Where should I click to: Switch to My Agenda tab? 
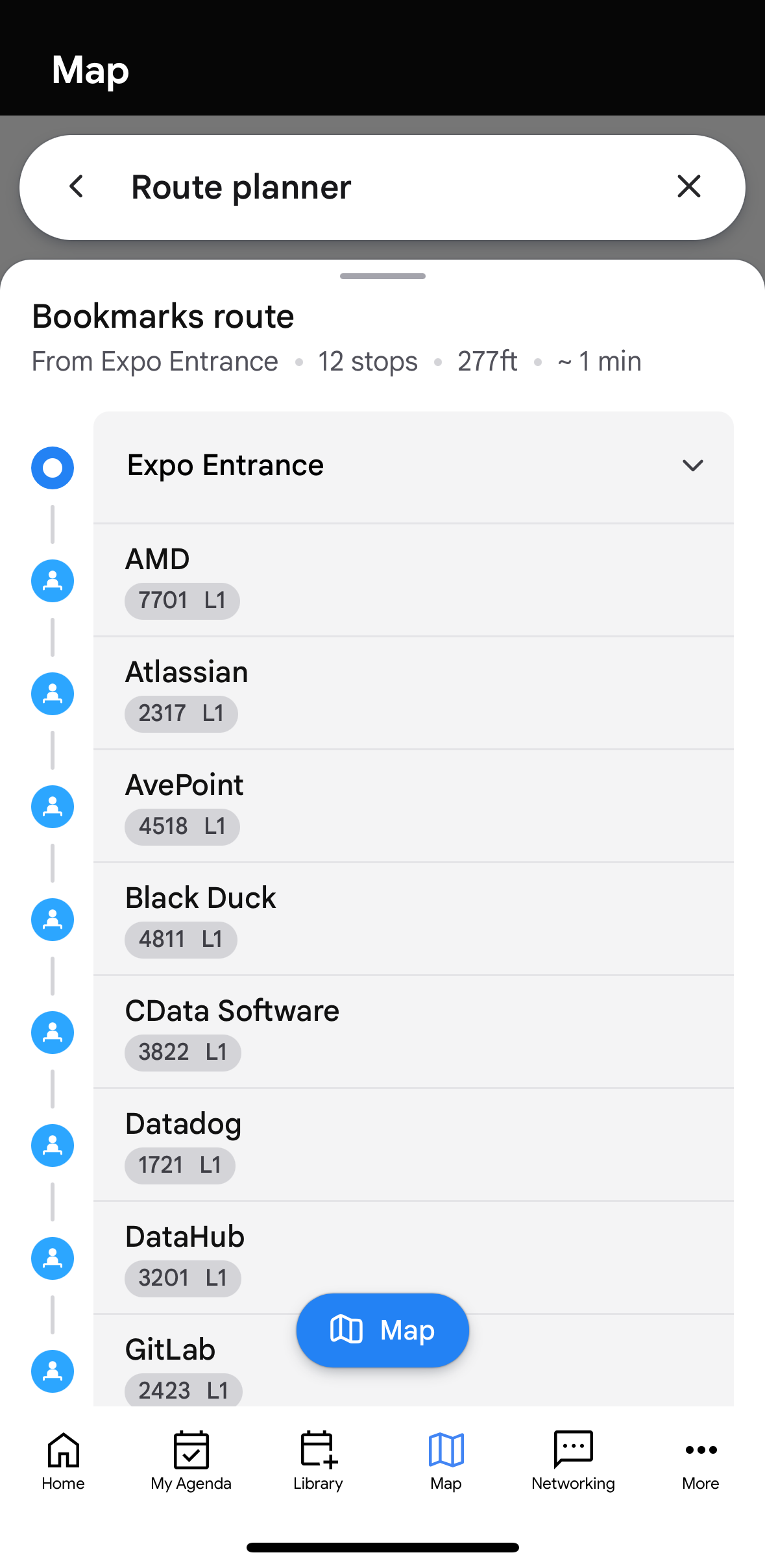click(191, 1460)
